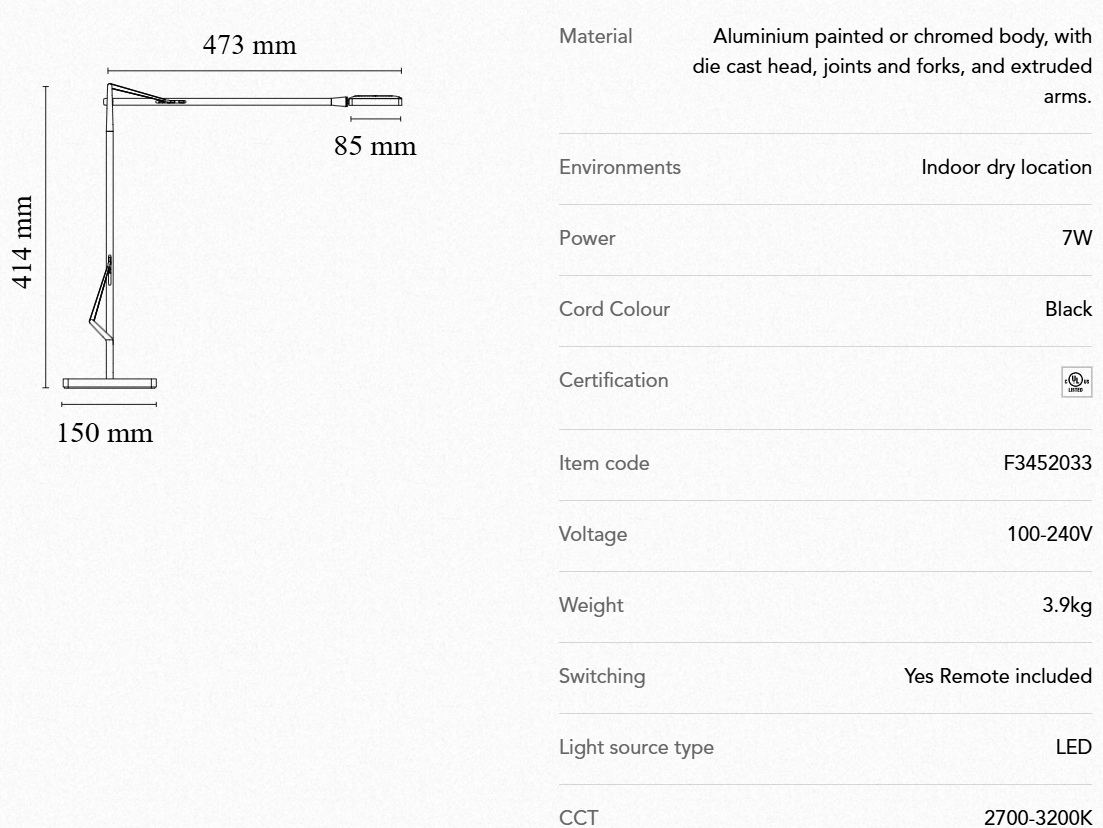This screenshot has width=1103, height=828.
Task: Click the 100-240V voltage value
Action: 1049,535
